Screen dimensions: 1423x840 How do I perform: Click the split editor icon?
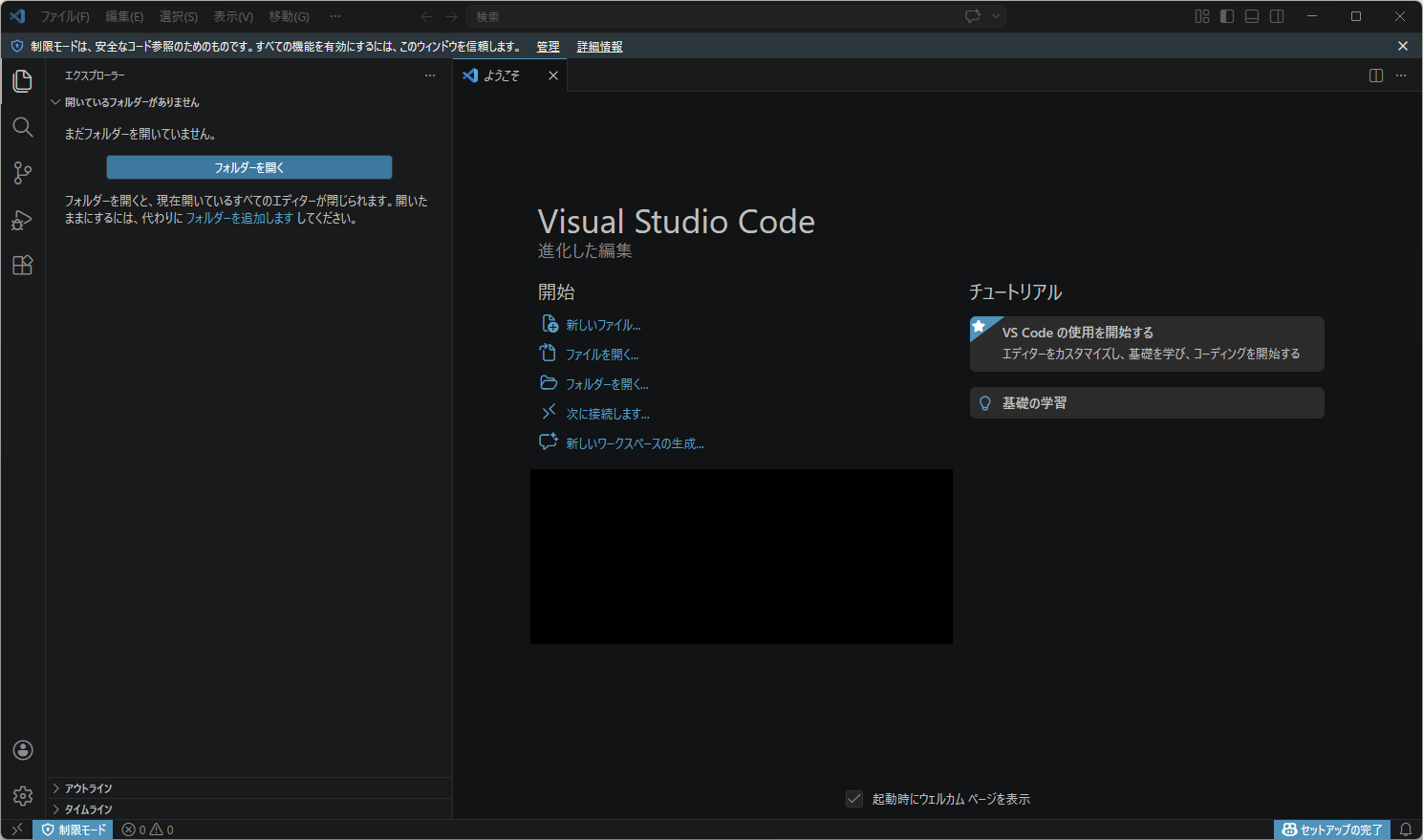(x=1376, y=75)
